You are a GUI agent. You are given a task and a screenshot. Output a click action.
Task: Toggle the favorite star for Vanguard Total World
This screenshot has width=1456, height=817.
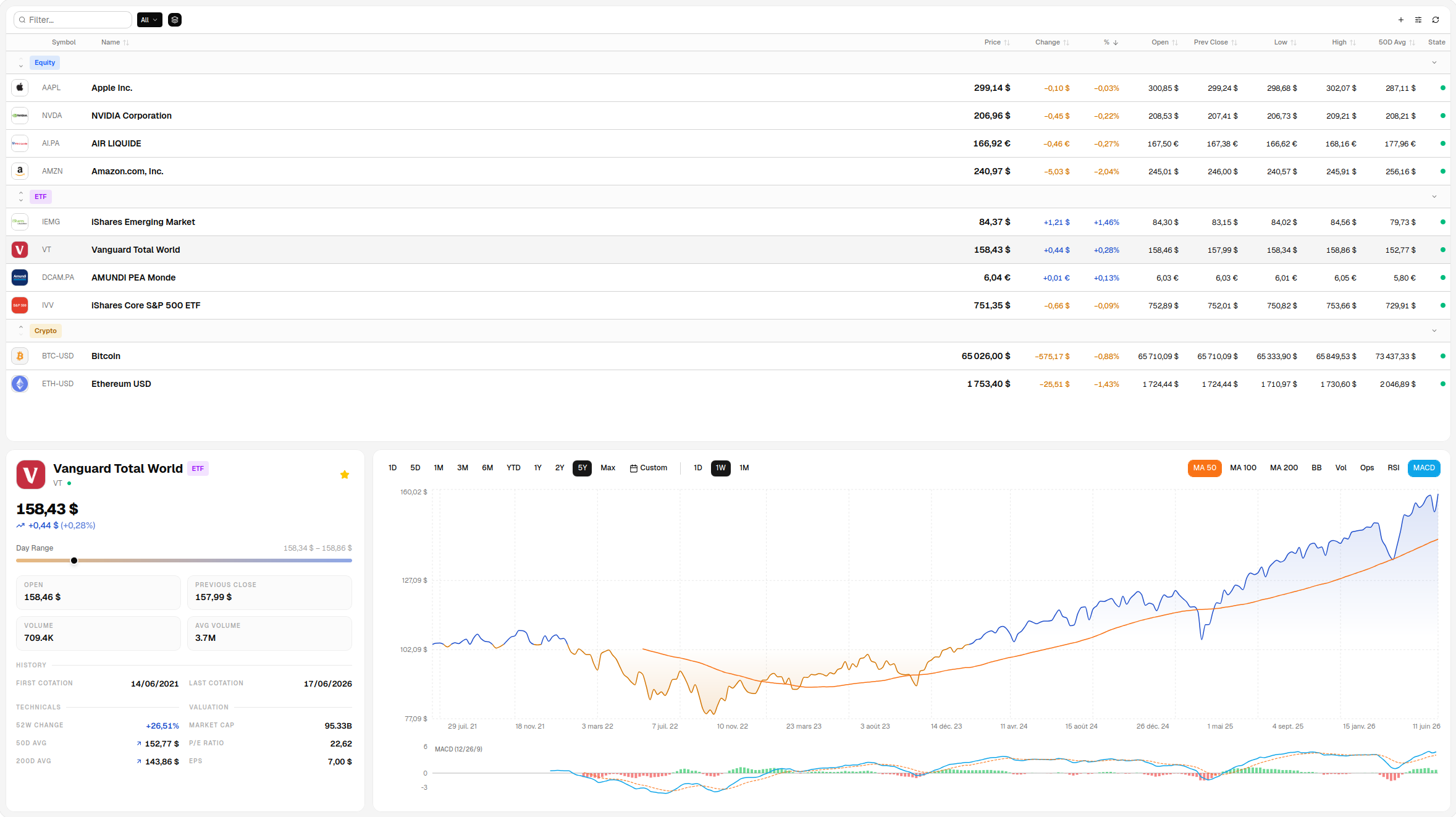coord(345,475)
